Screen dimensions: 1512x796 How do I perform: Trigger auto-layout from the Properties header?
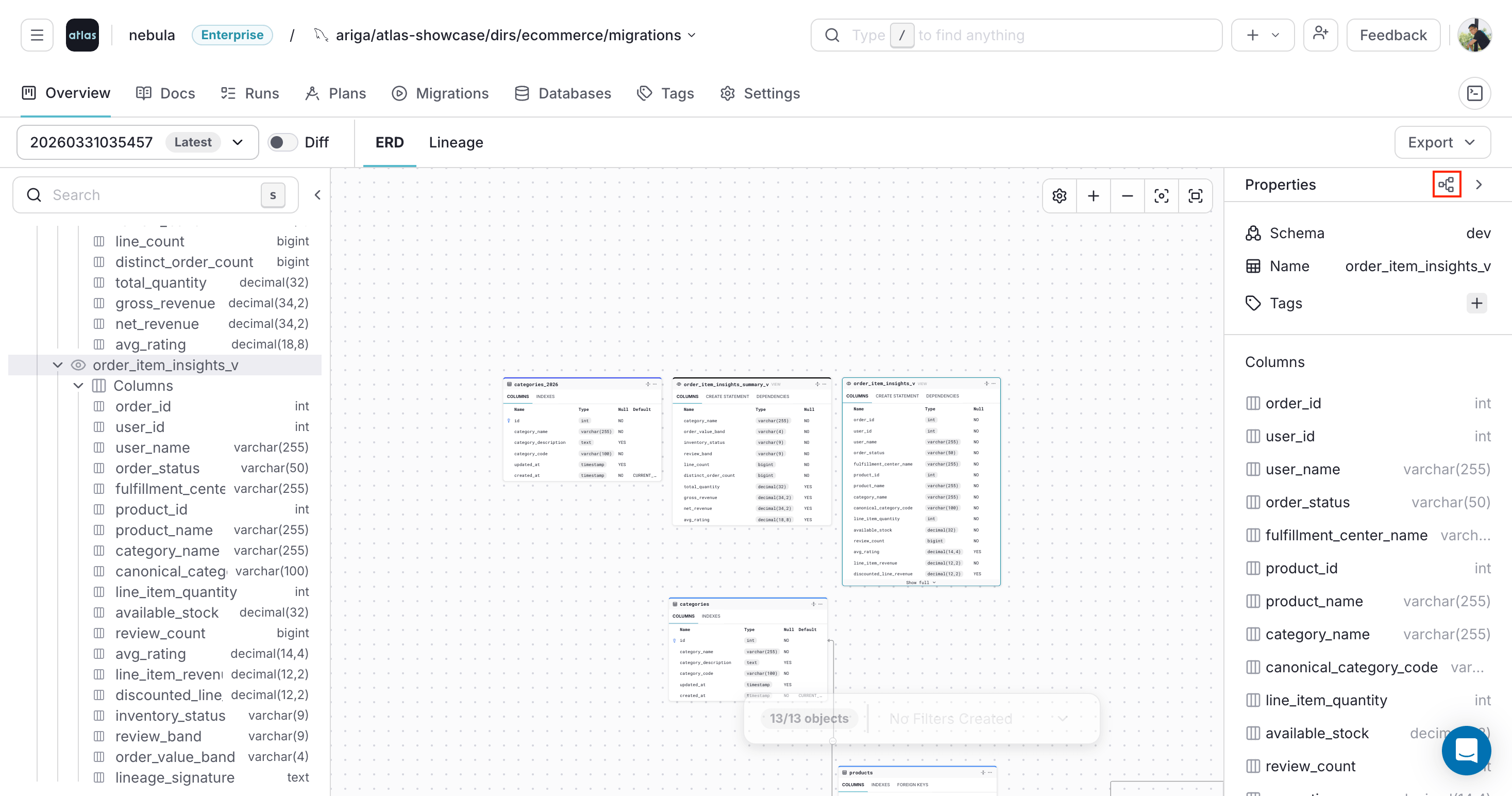[1446, 184]
